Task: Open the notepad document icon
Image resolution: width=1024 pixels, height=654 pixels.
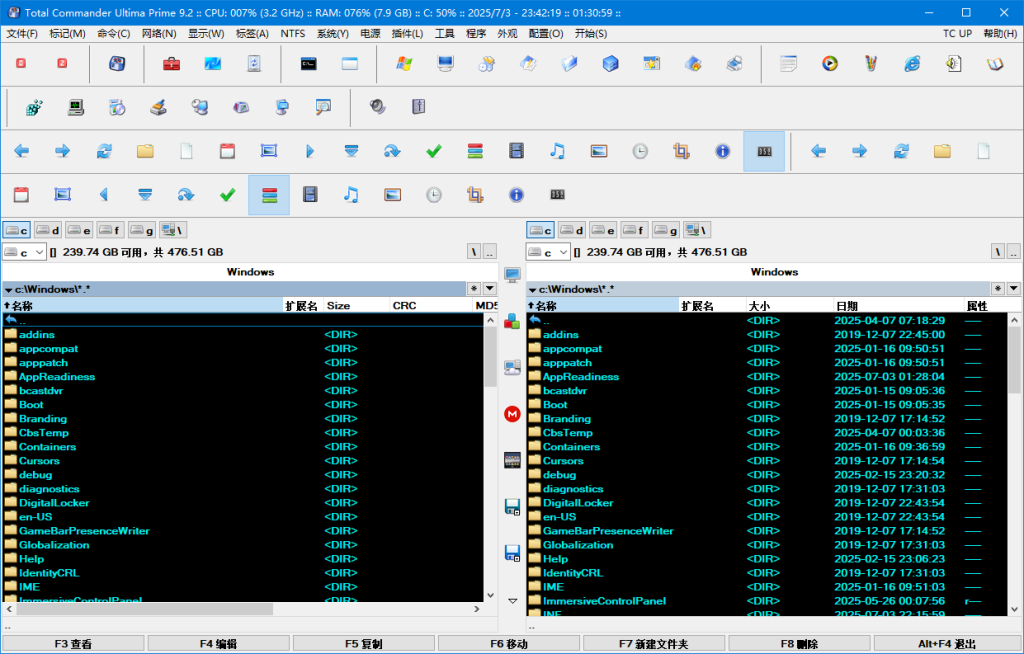Action: [x=789, y=63]
